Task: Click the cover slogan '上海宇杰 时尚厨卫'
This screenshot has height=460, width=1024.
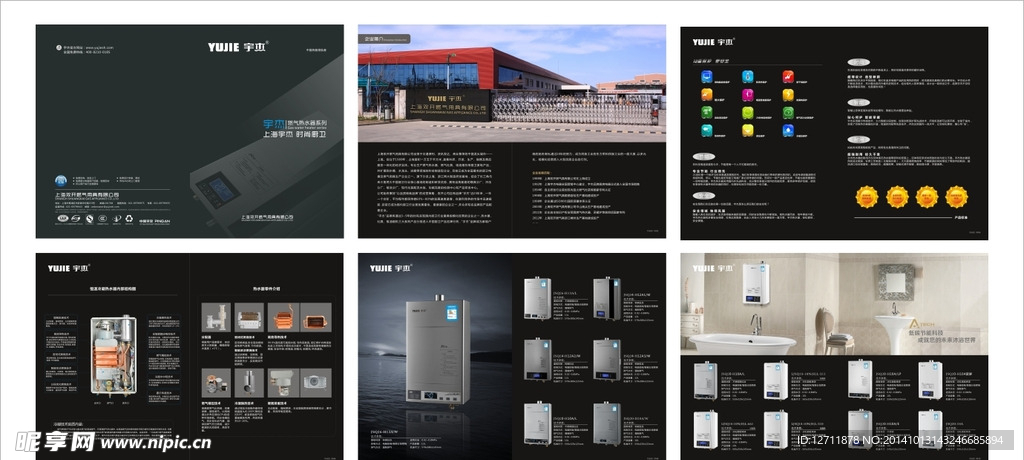Action: coord(295,134)
